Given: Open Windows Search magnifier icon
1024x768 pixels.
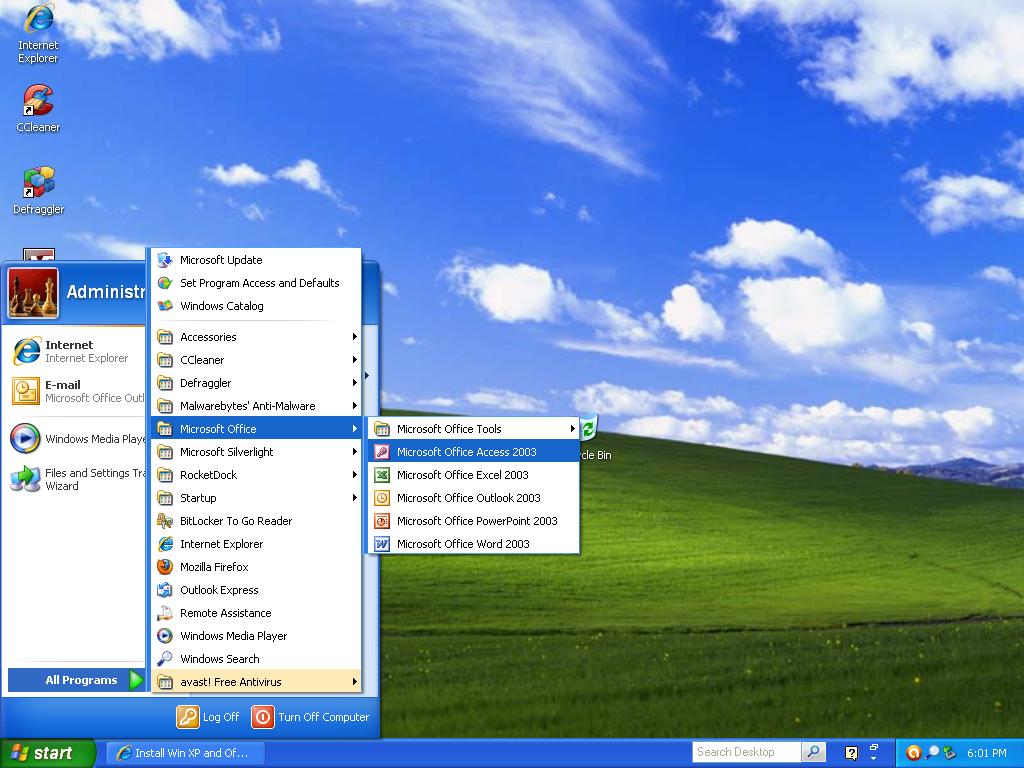Looking at the screenshot, I should [x=165, y=659].
